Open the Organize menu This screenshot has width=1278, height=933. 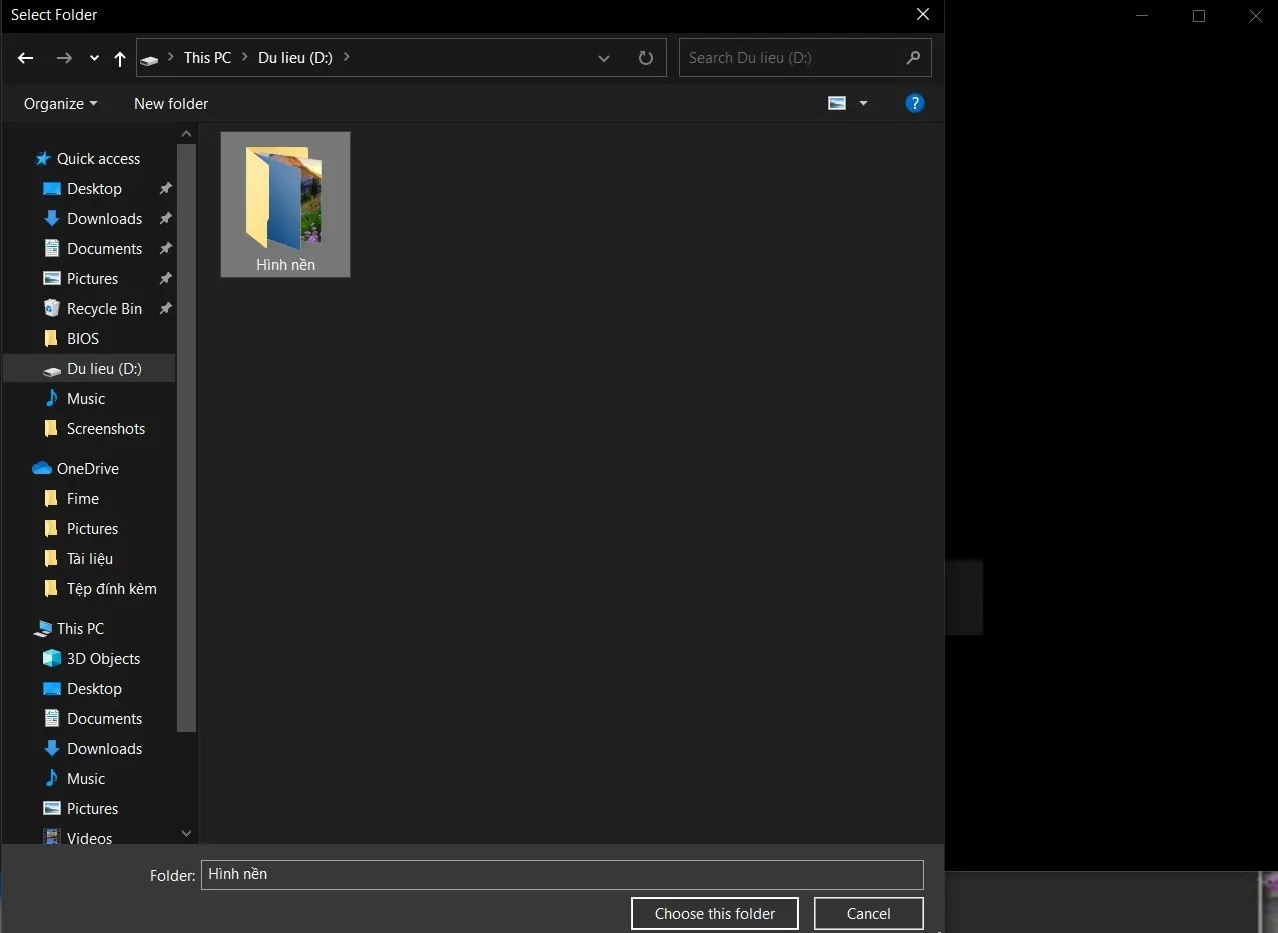pyautogui.click(x=60, y=103)
